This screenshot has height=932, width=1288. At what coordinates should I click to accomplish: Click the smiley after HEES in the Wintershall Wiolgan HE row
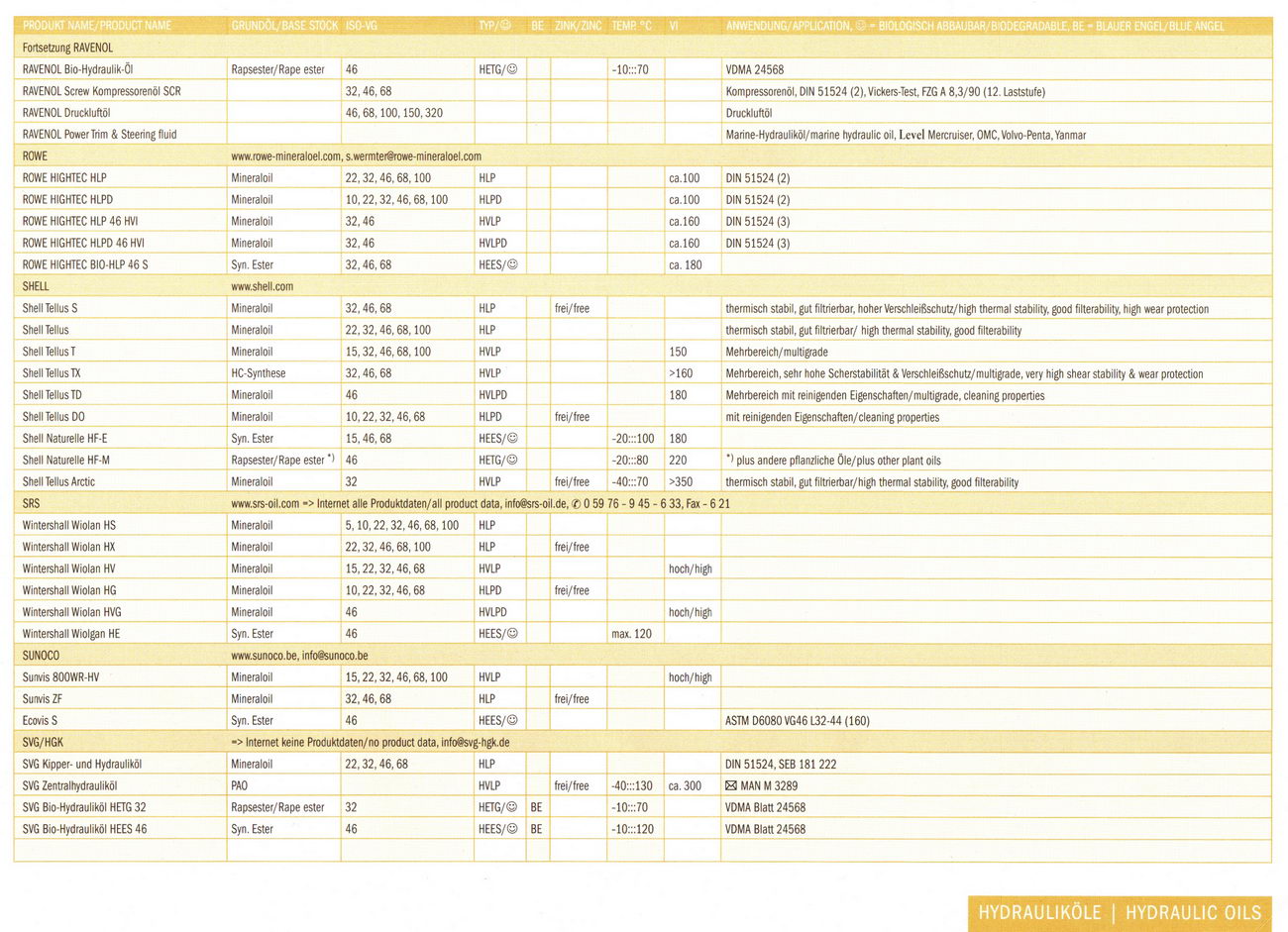click(x=512, y=634)
